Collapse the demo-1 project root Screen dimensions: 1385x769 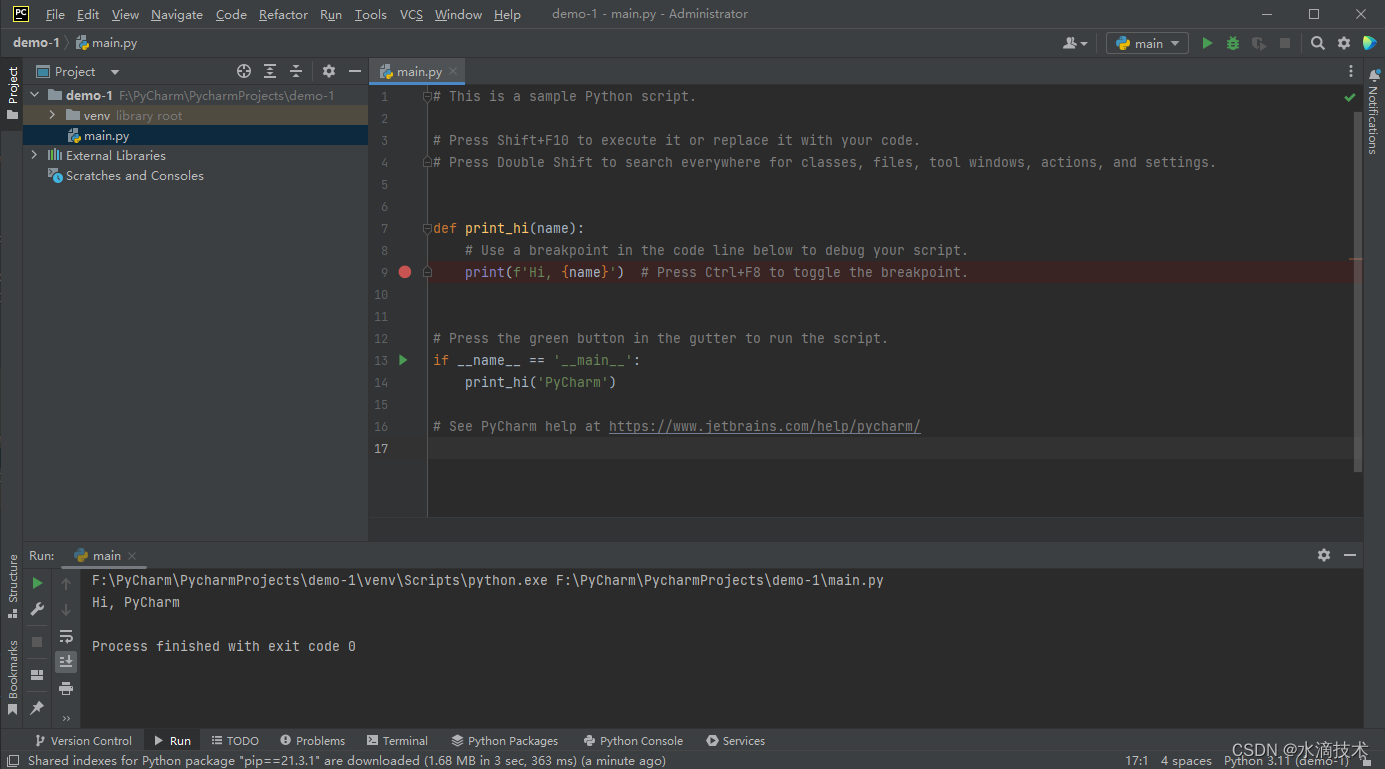coord(35,95)
